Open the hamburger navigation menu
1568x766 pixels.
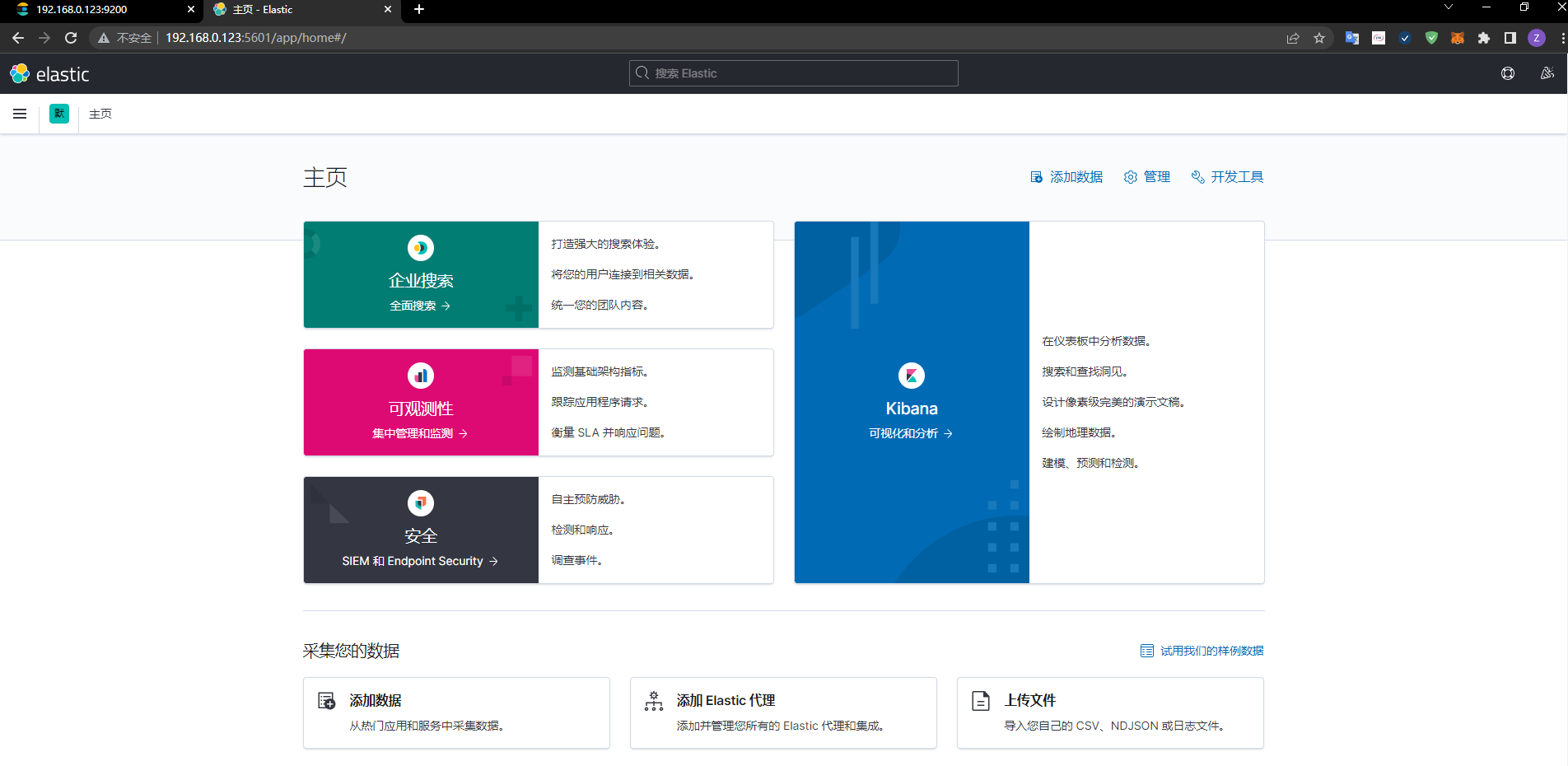pyautogui.click(x=20, y=114)
